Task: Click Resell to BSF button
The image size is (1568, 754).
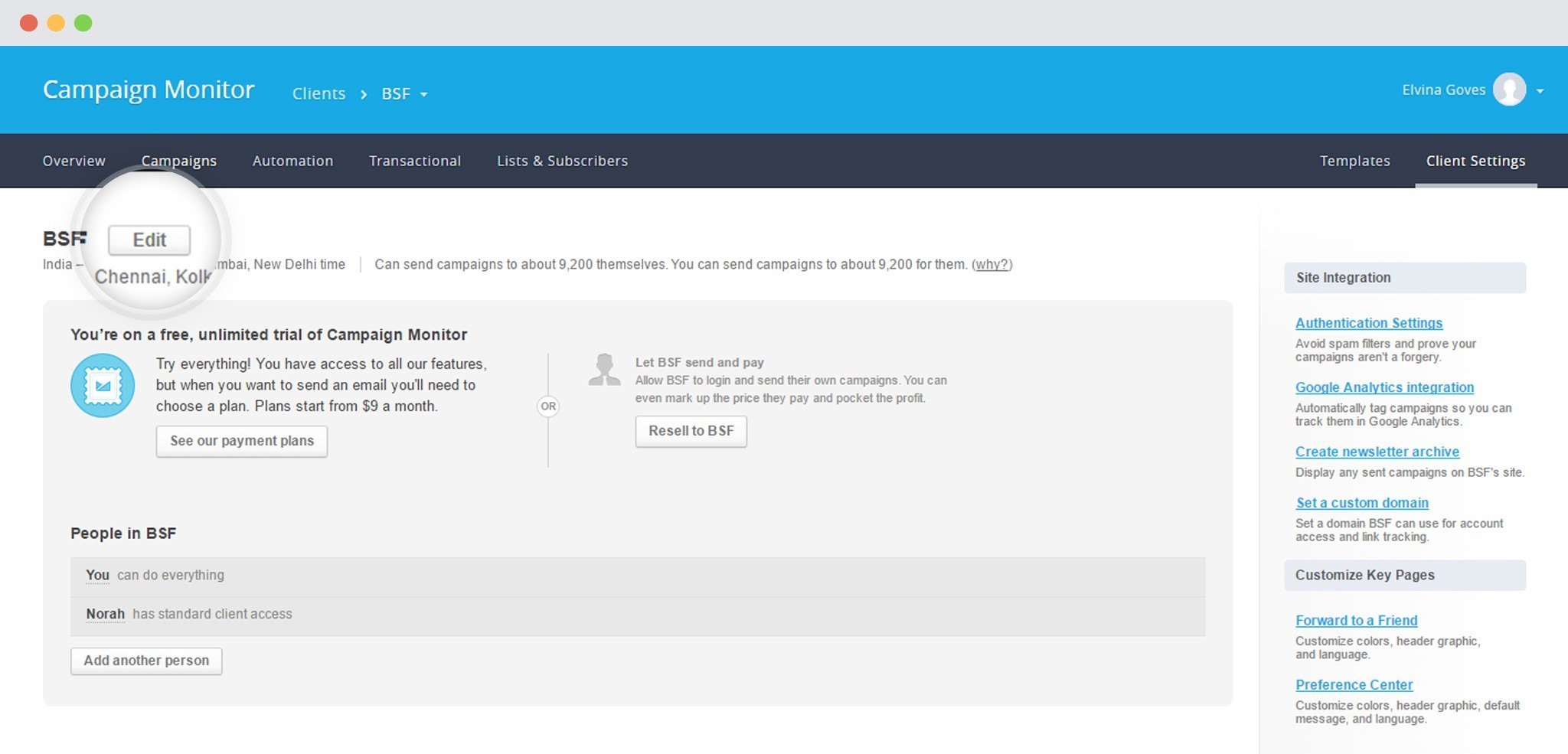Action: click(x=691, y=431)
